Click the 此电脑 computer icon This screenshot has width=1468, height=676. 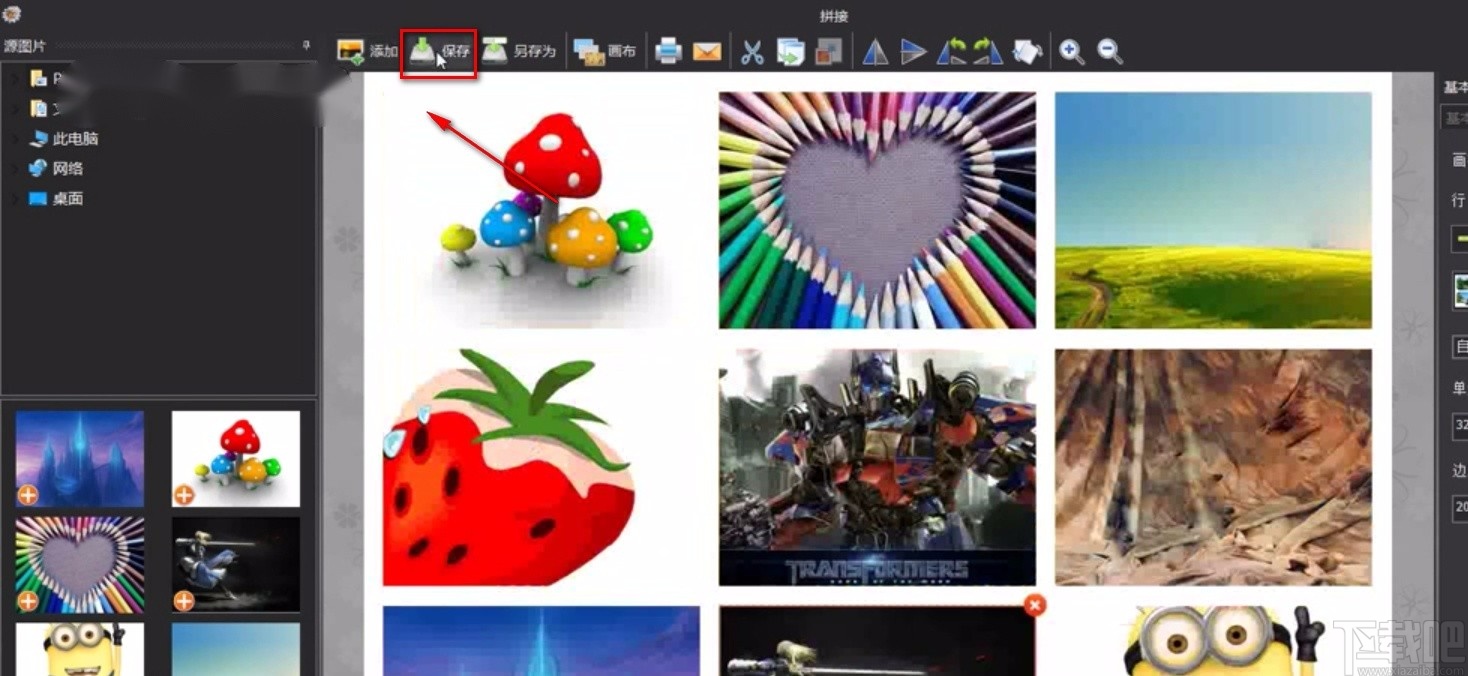point(38,139)
